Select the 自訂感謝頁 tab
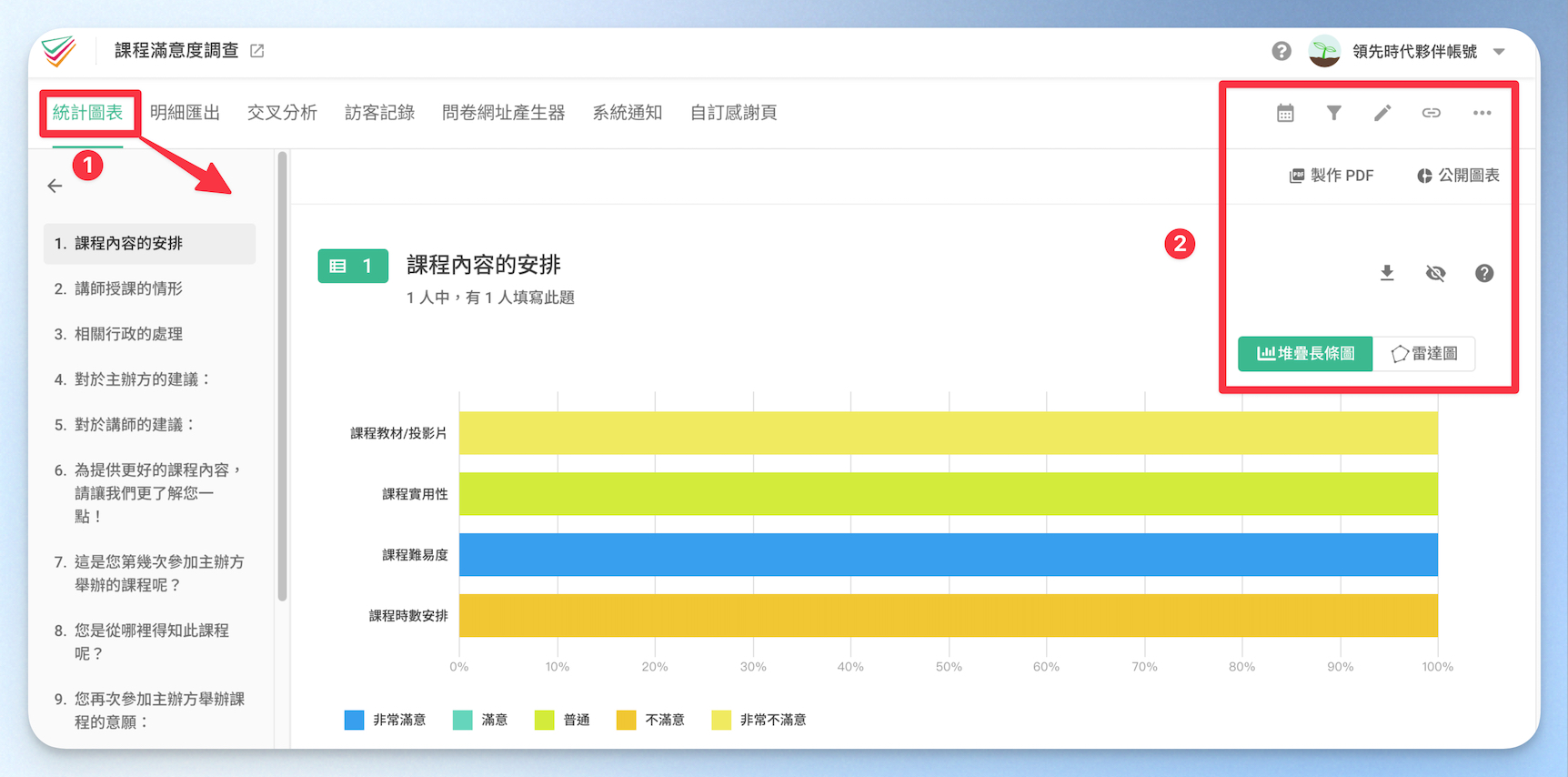 click(x=733, y=113)
